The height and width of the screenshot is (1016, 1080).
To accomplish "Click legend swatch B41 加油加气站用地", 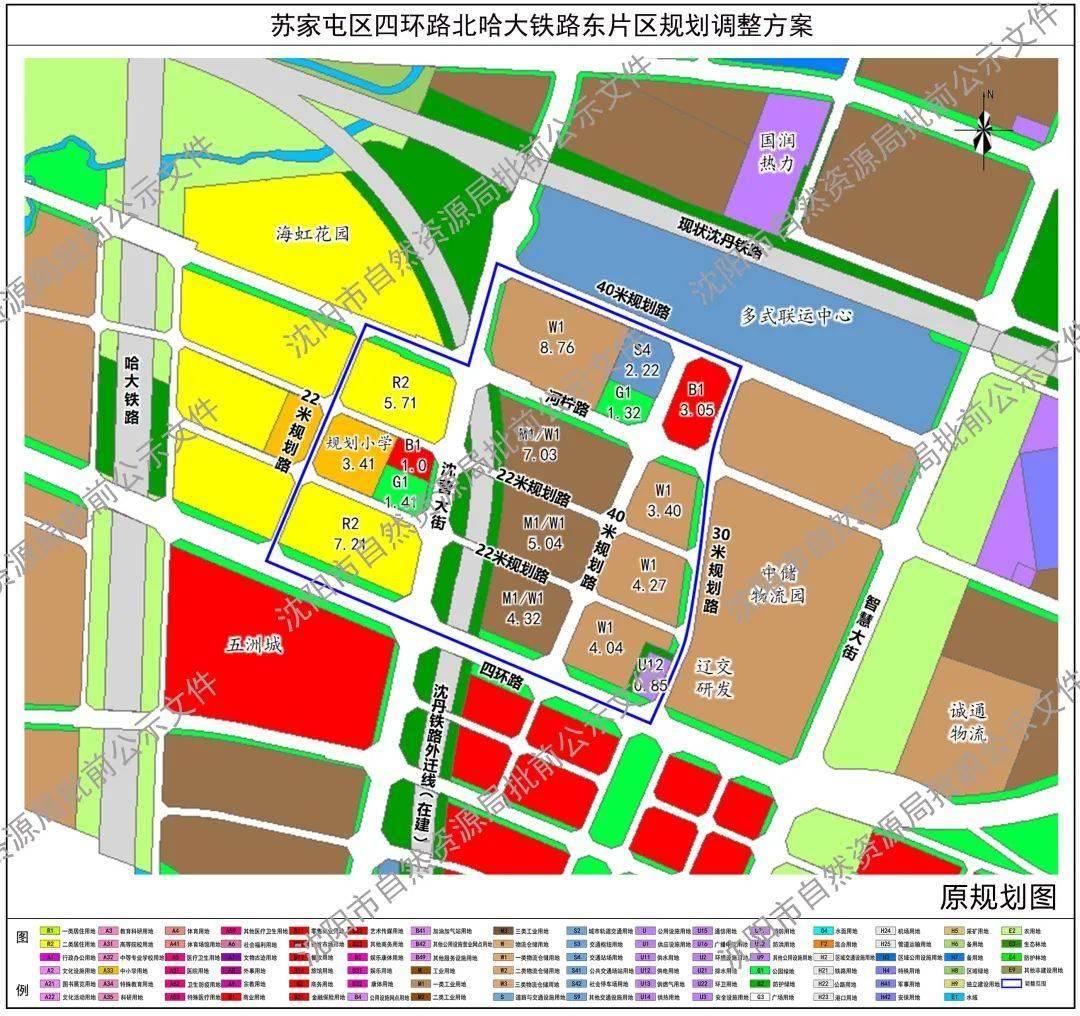I will point(420,931).
